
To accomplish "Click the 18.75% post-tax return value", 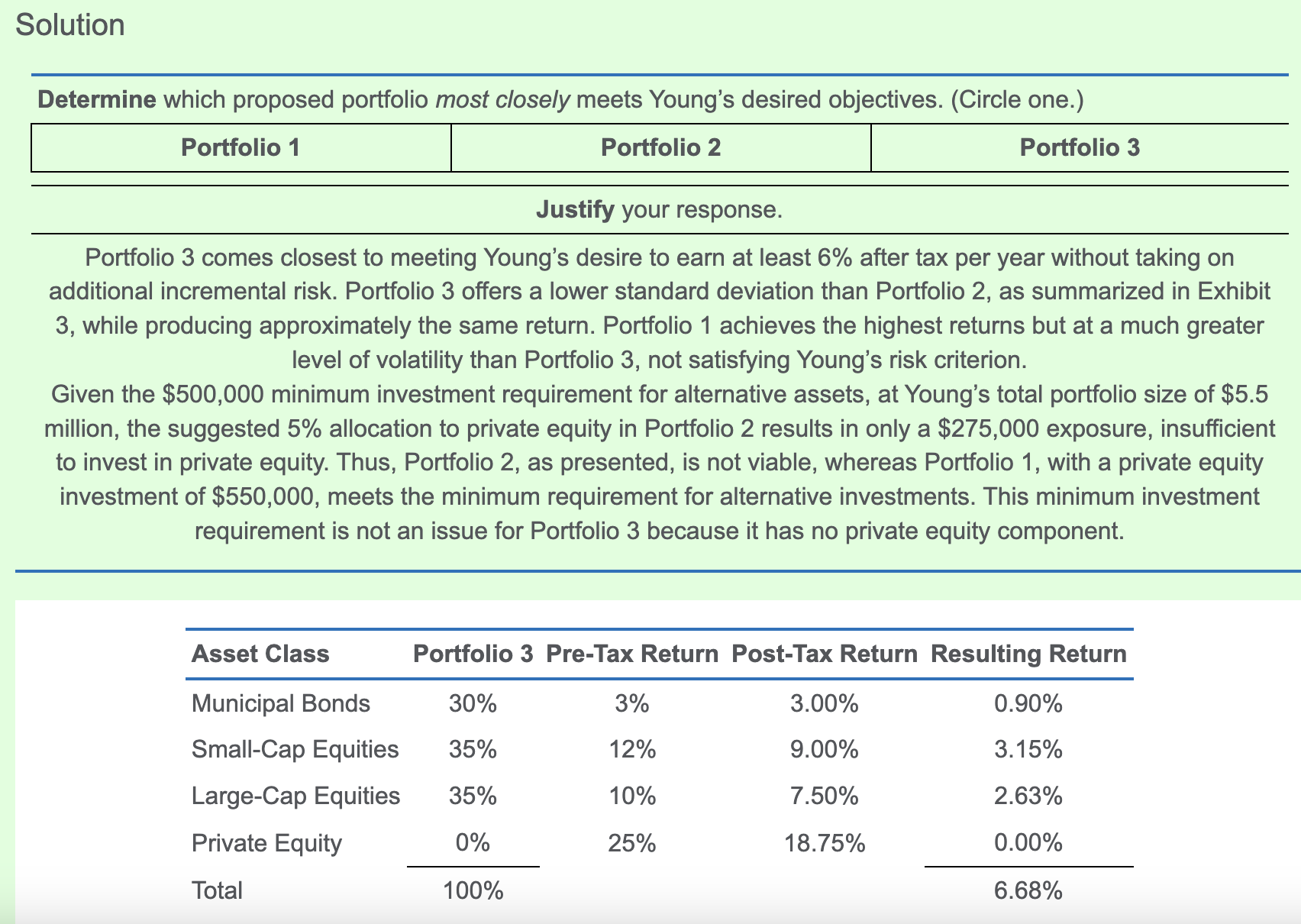I will click(x=825, y=843).
